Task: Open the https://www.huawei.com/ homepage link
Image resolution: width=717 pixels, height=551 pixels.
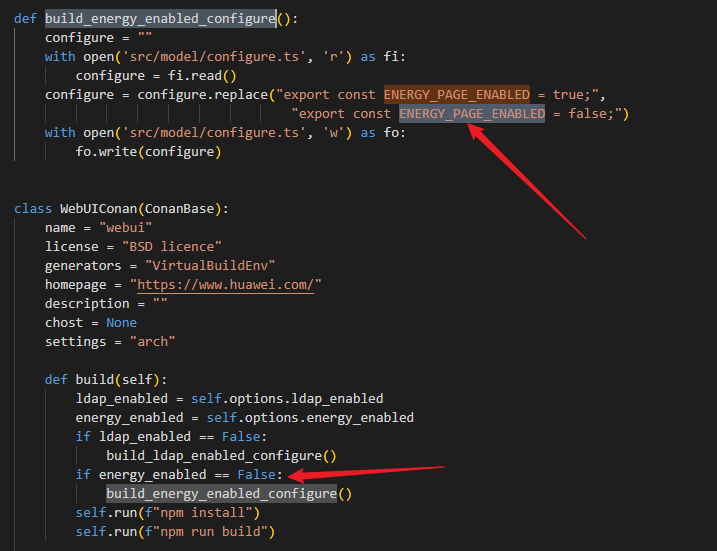Action: coord(229,284)
